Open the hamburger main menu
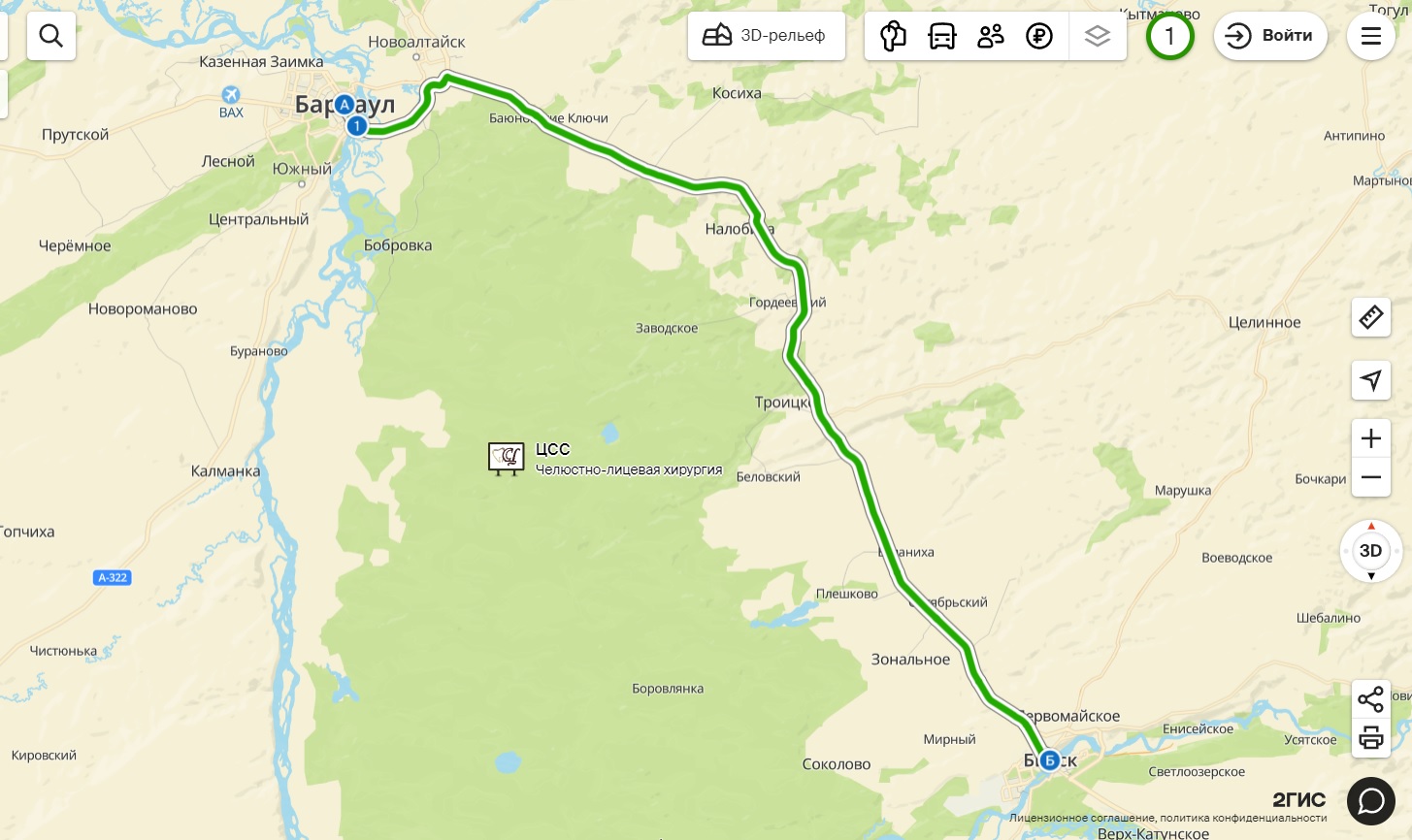This screenshot has height=840, width=1412. tap(1371, 36)
